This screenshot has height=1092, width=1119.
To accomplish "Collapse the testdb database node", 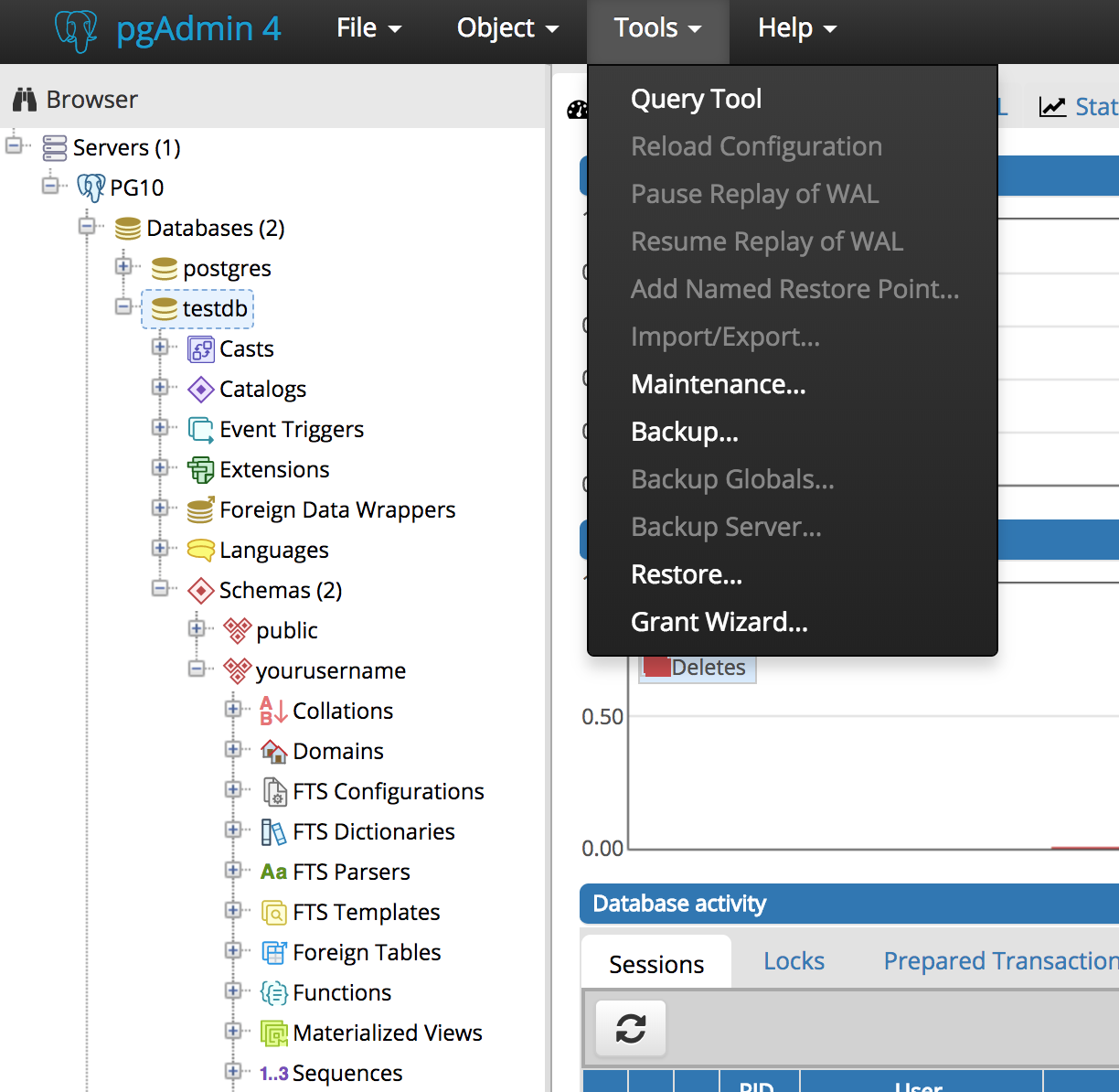I will pyautogui.click(x=123, y=307).
